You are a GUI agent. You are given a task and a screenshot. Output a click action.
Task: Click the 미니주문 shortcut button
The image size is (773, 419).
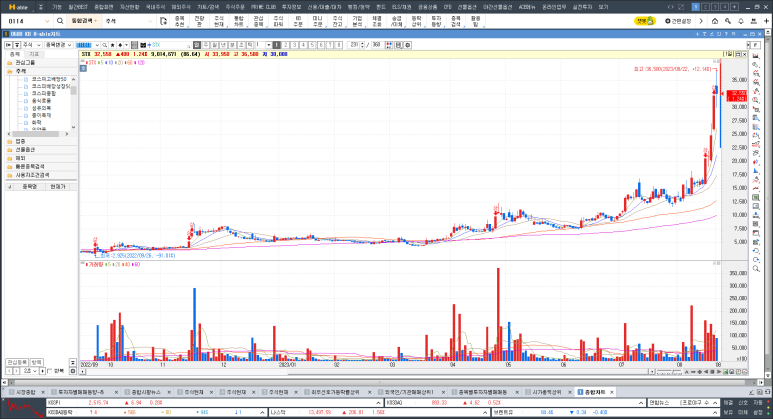tap(317, 21)
